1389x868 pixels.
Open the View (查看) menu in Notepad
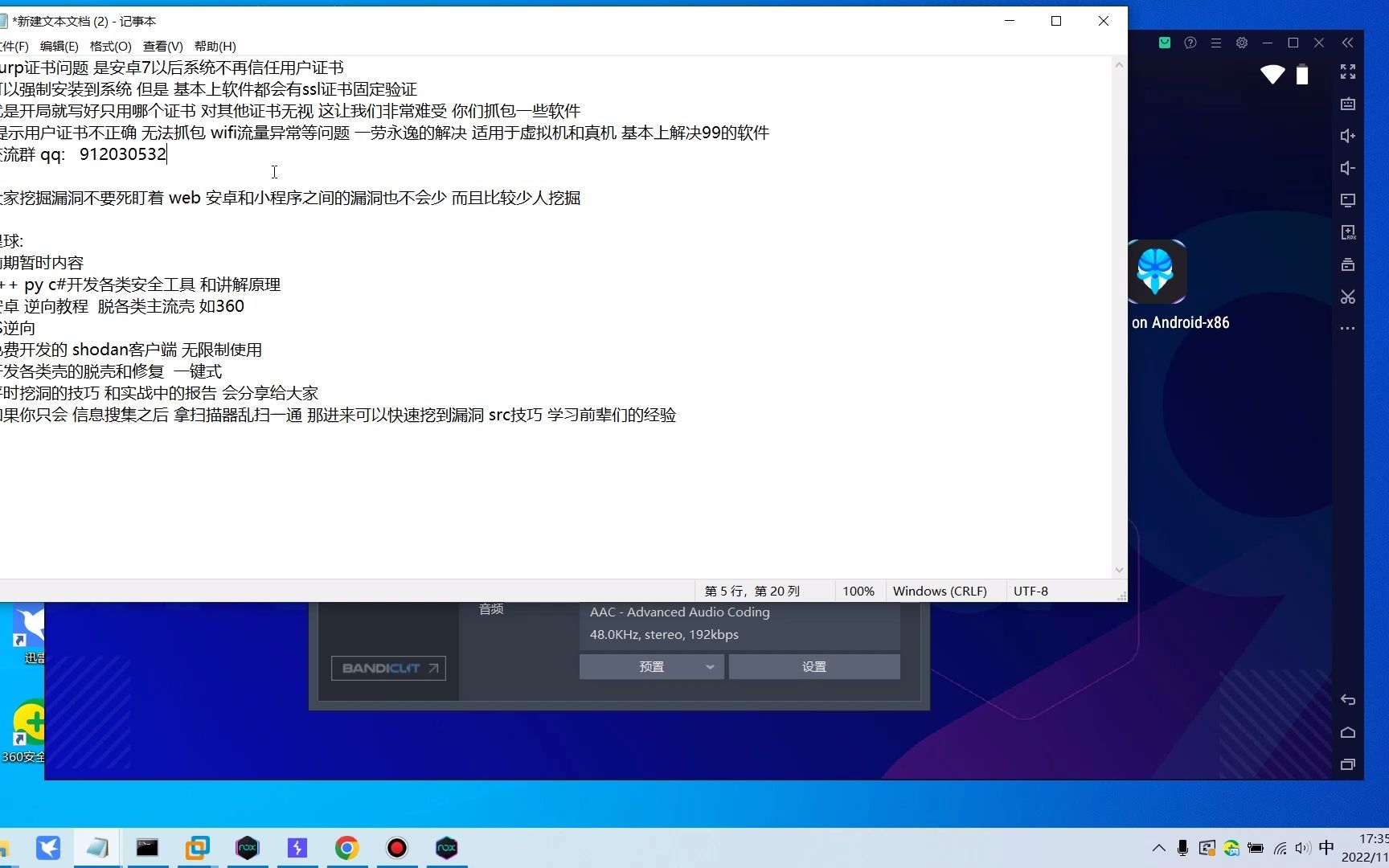point(162,46)
